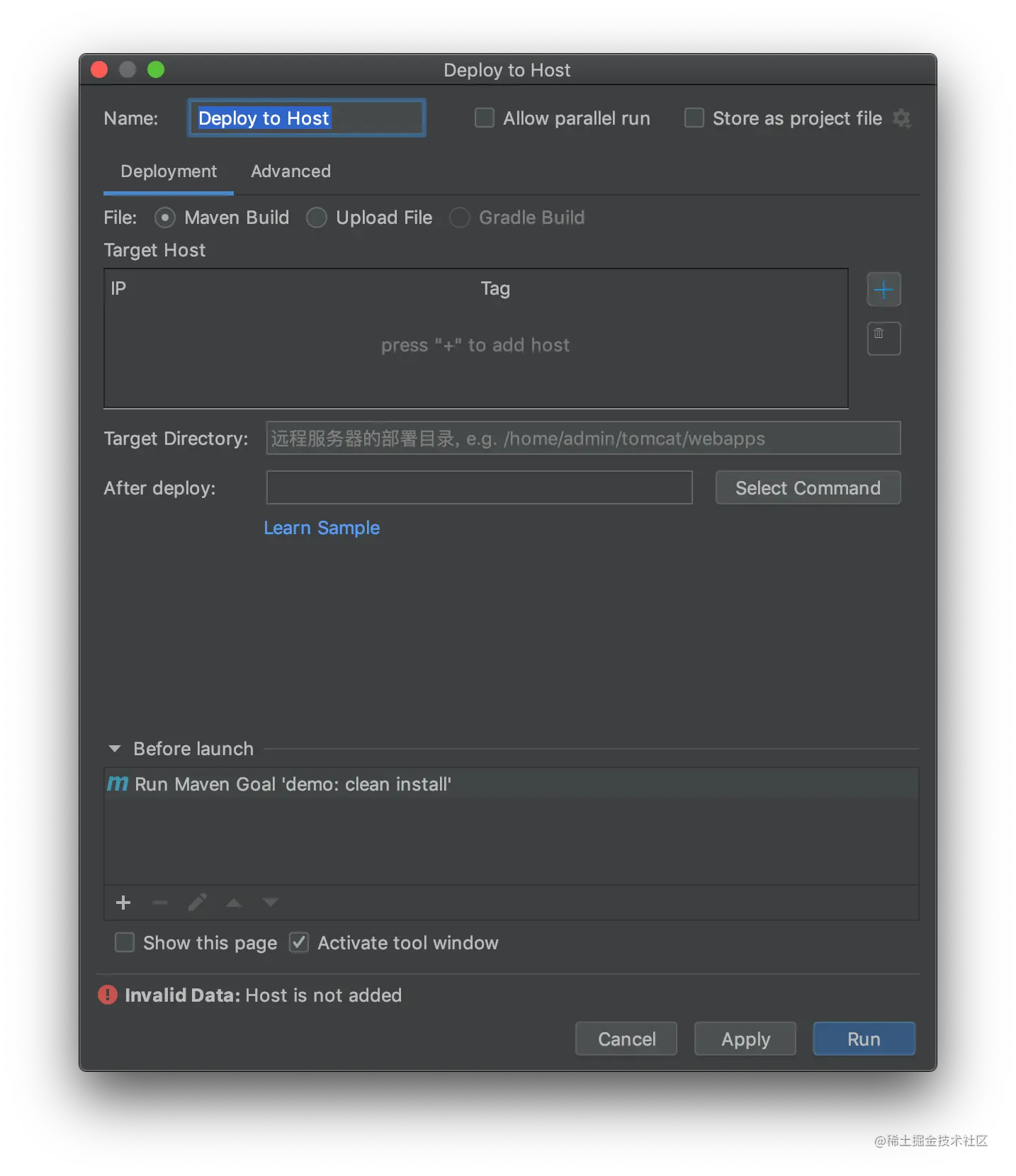Viewport: 1016px width, 1176px height.
Task: Click the plus icon to add host
Action: click(x=884, y=289)
